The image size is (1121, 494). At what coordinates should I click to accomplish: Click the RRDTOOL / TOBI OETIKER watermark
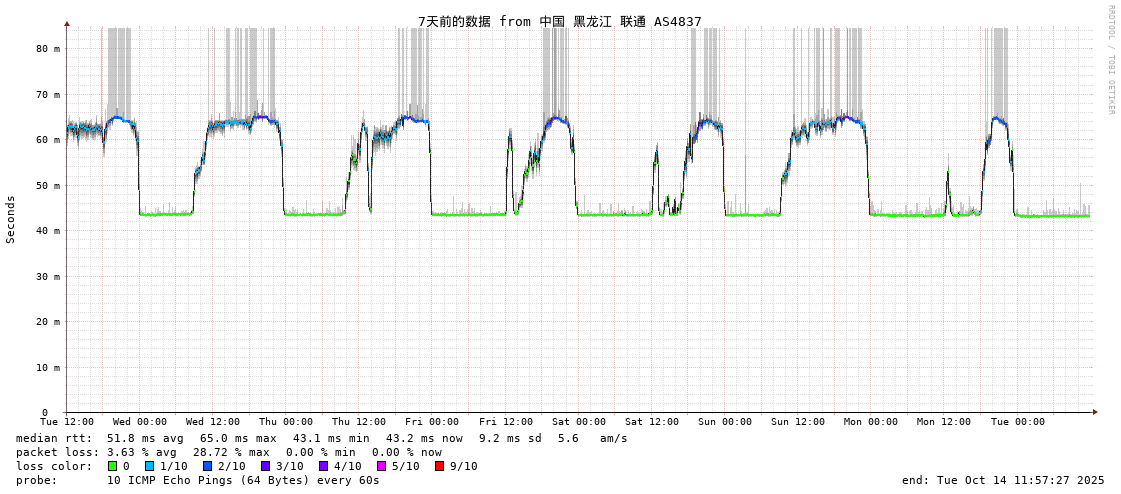tap(1110, 60)
